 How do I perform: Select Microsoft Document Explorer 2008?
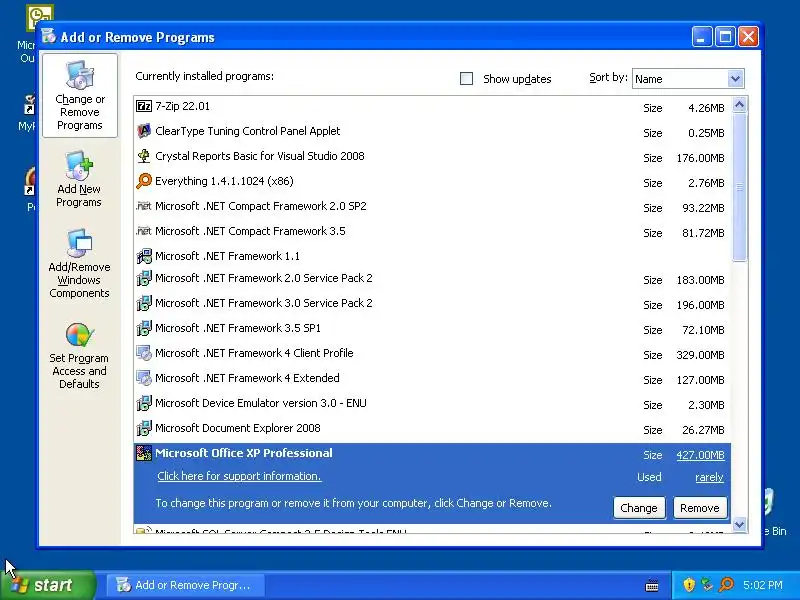point(432,429)
